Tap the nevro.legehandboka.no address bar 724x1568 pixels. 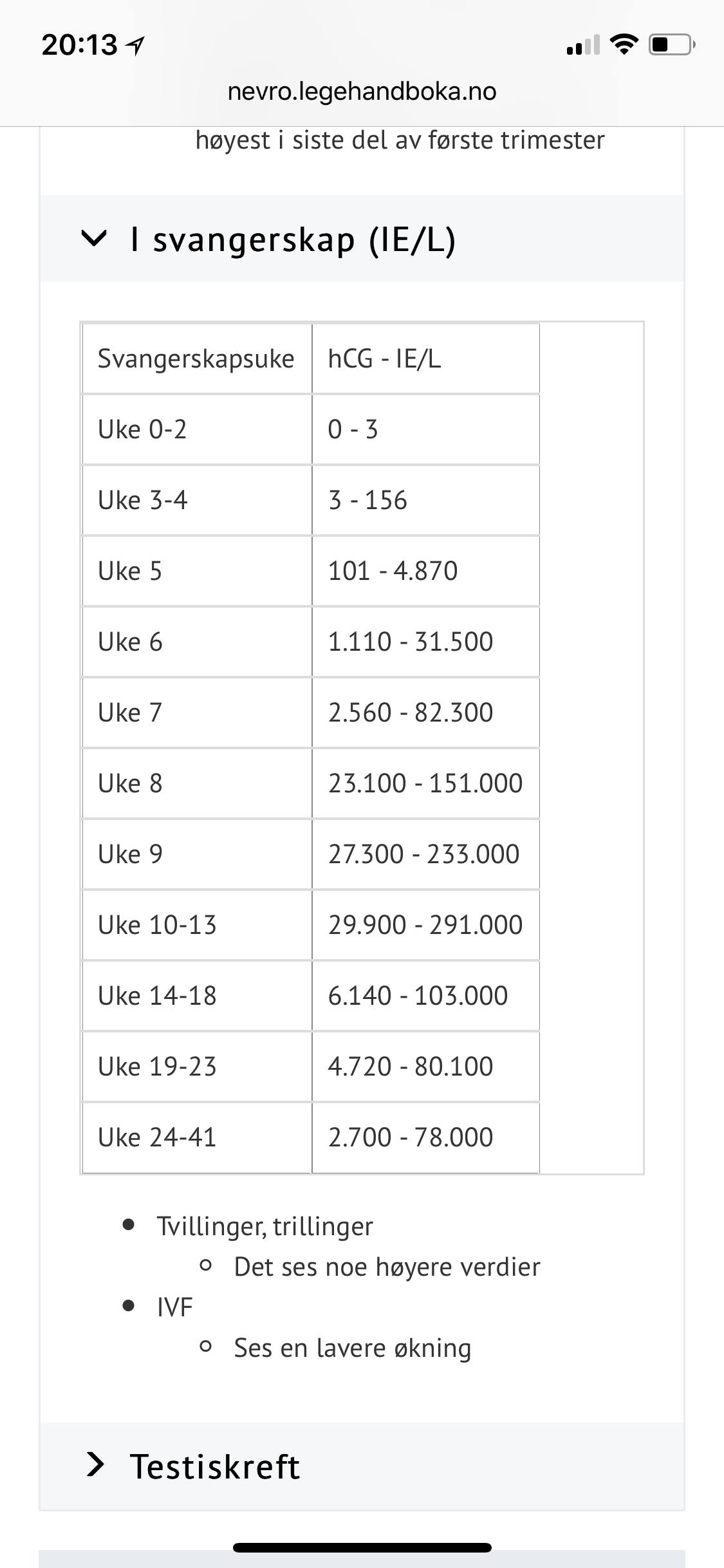362,91
